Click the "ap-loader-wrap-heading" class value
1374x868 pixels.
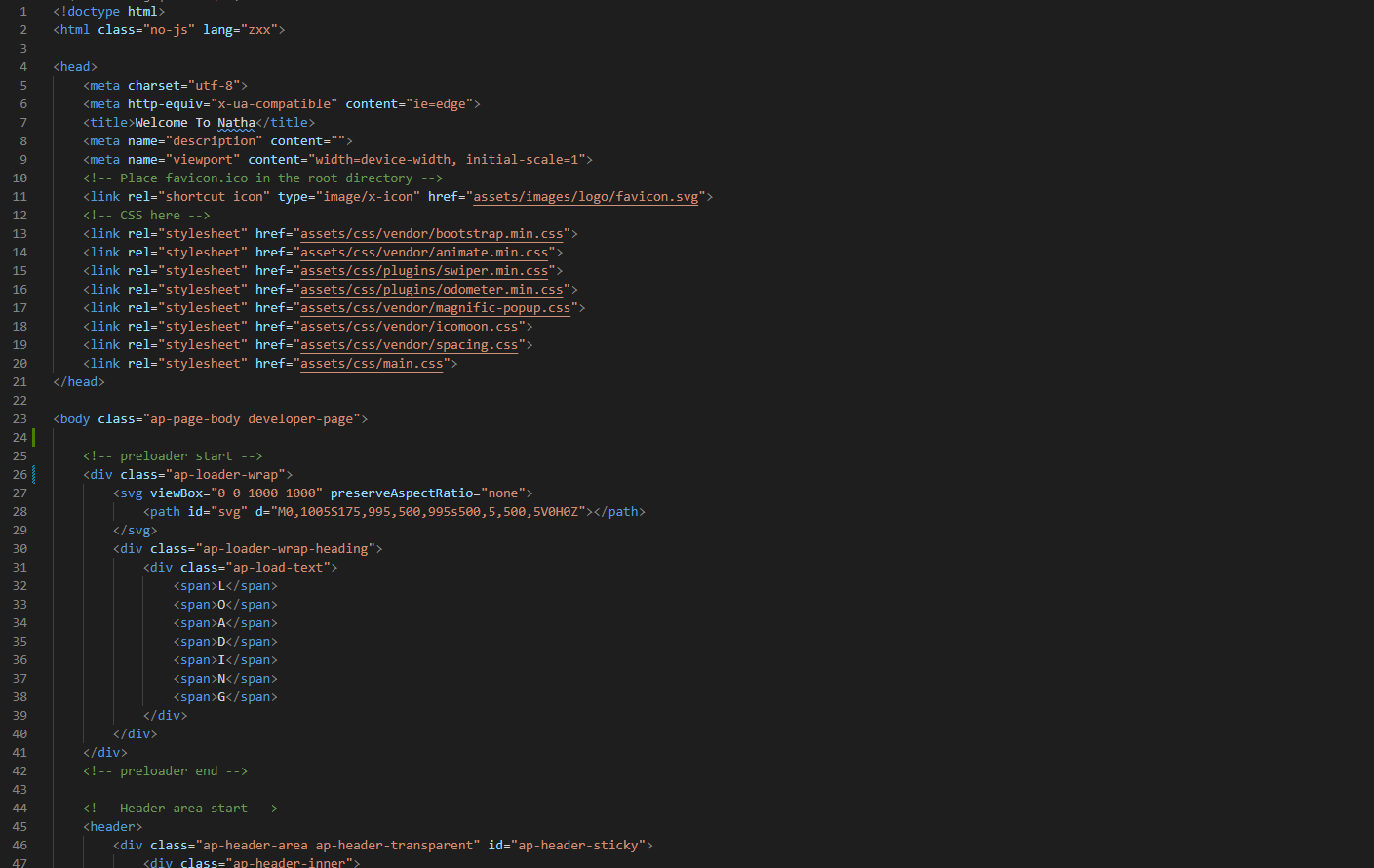click(286, 549)
